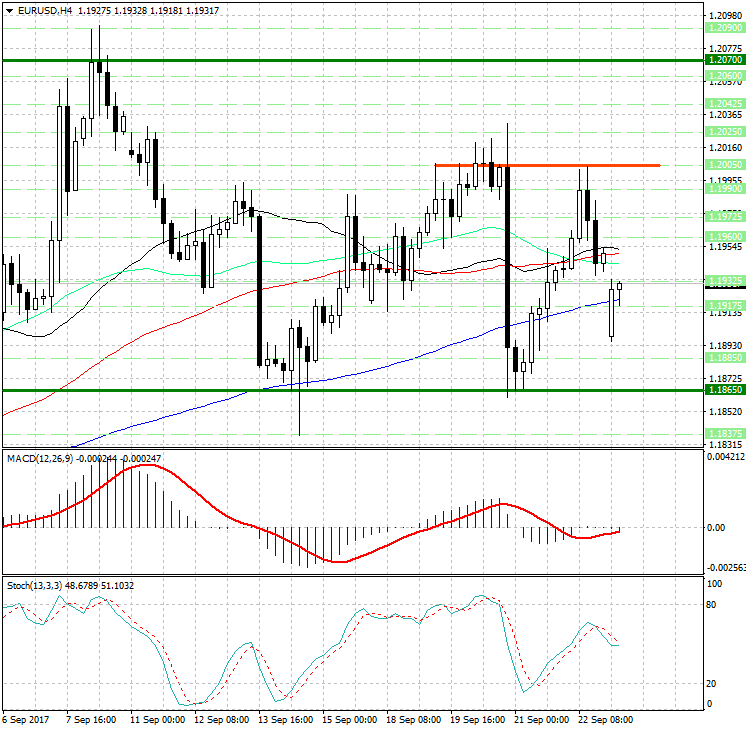Click the red MACD signal line peak
Viewport: 746px width, 731px height.
point(147,465)
